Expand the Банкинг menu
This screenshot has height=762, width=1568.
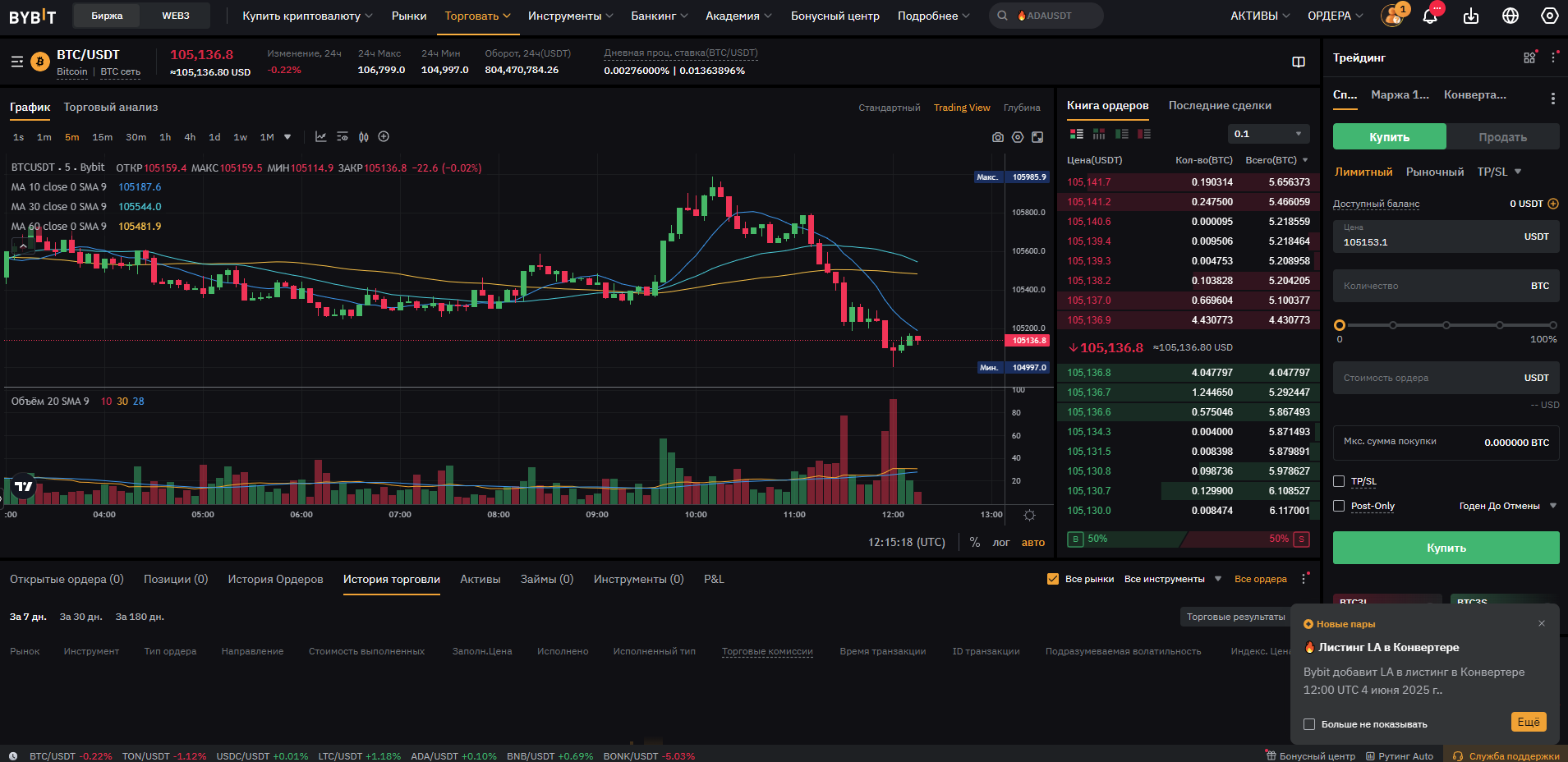(660, 16)
